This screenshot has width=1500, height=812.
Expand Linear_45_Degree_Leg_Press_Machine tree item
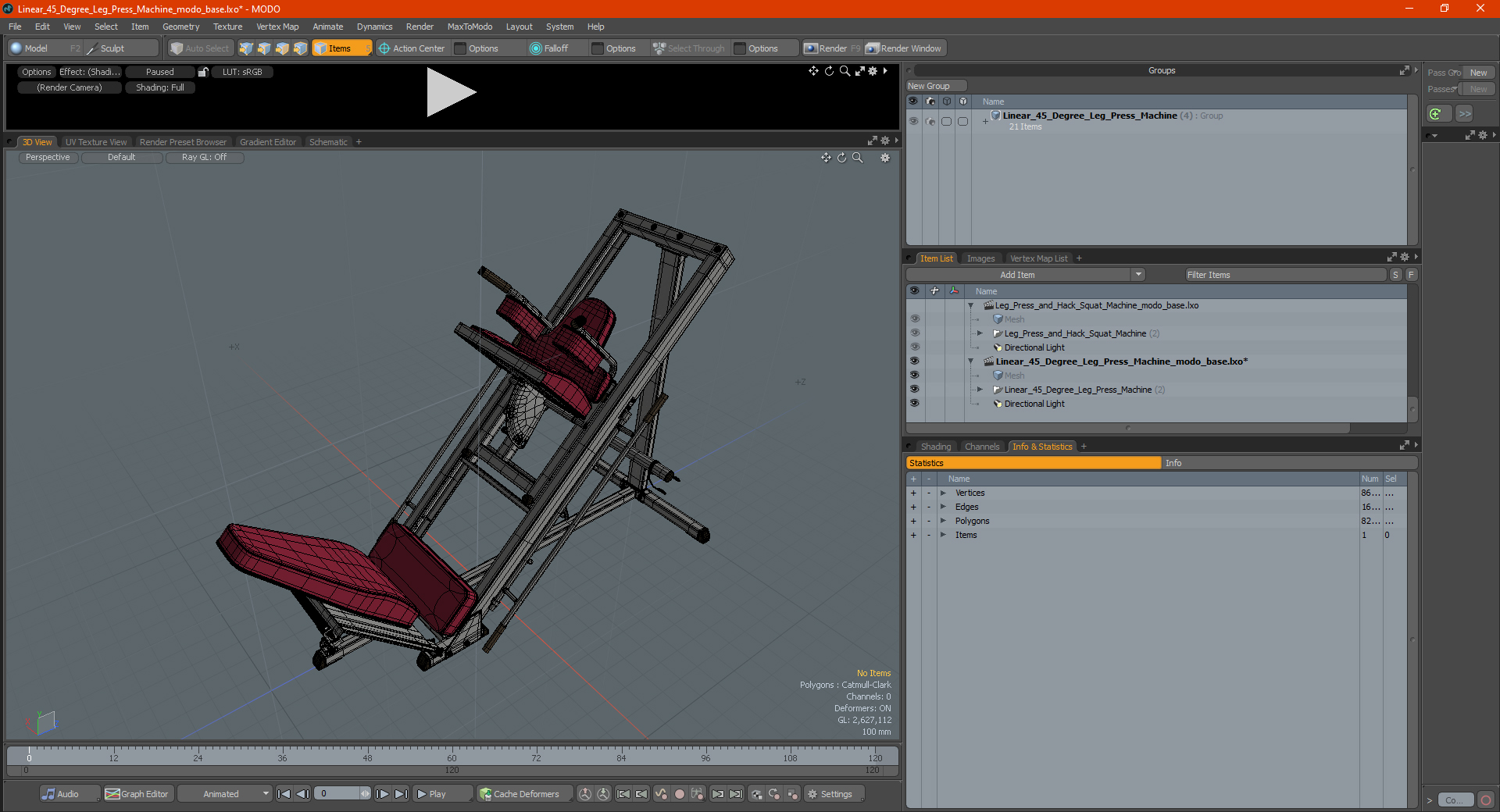click(x=980, y=390)
